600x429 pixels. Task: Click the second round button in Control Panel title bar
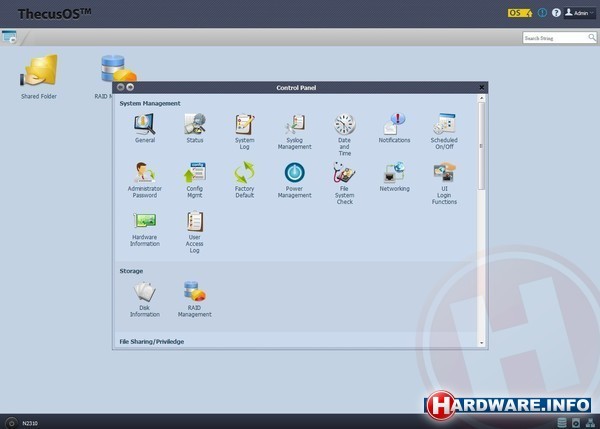click(130, 87)
